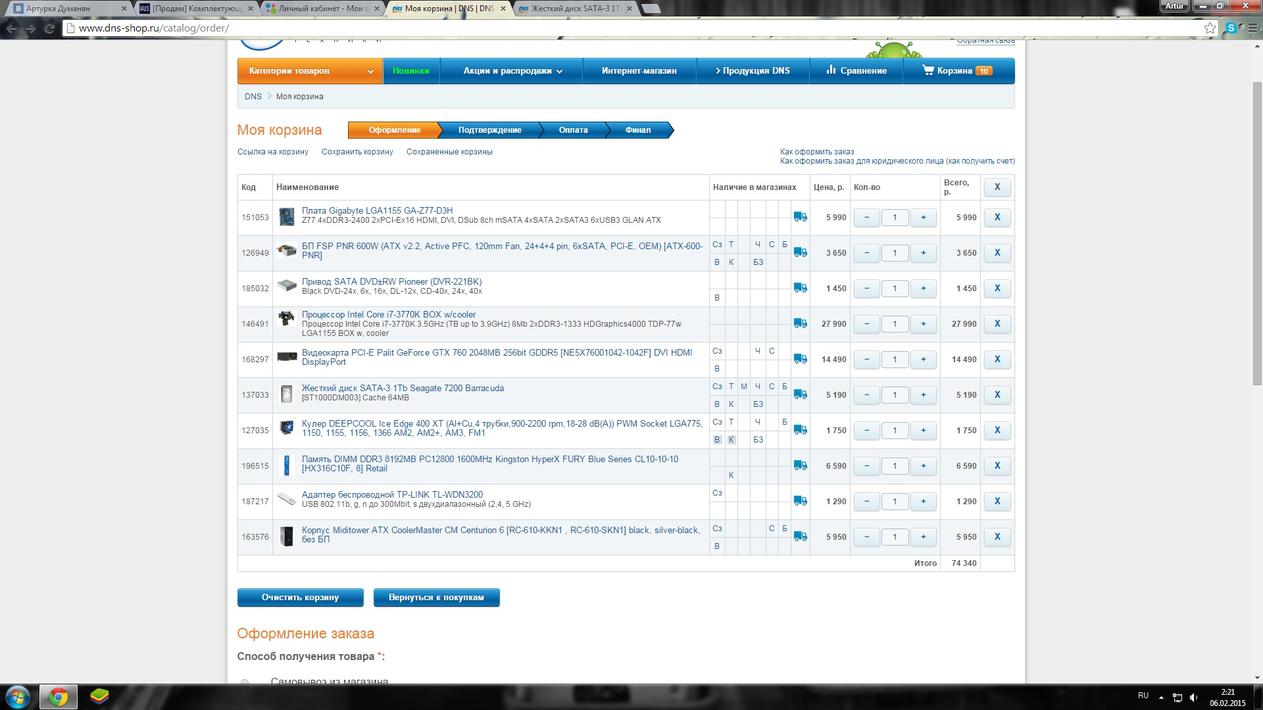Open the Seagate Barracuda hard drive thumbnail
Image resolution: width=1263 pixels, height=710 pixels.
click(x=287, y=394)
